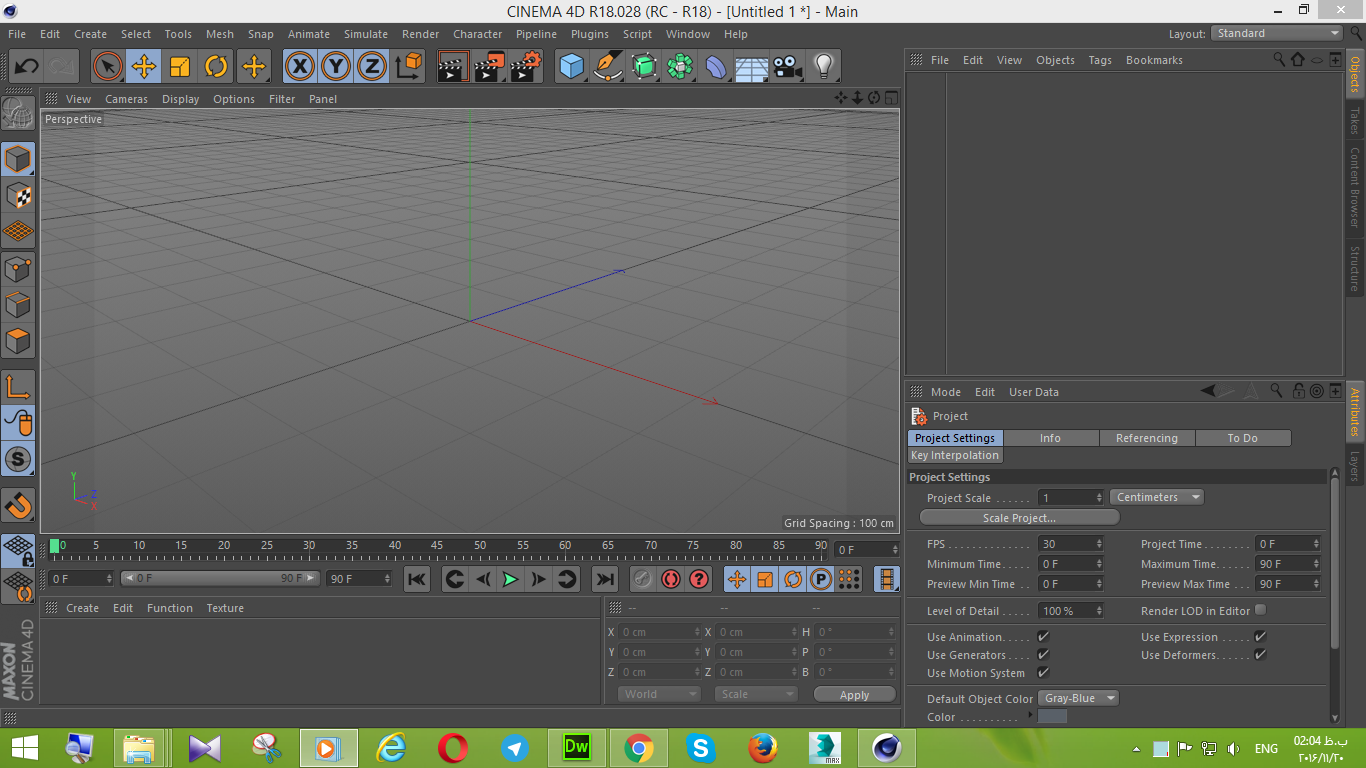Activate the Move tool in top toolbar

[x=144, y=67]
